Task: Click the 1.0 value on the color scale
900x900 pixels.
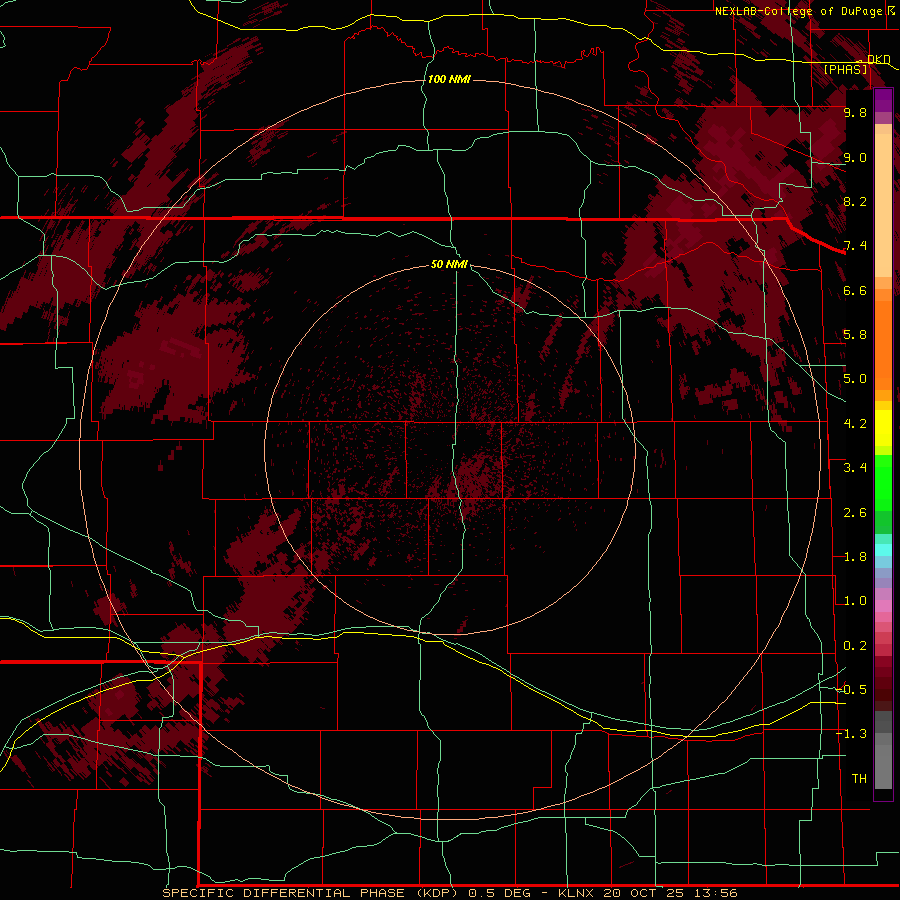Action: pyautogui.click(x=855, y=601)
